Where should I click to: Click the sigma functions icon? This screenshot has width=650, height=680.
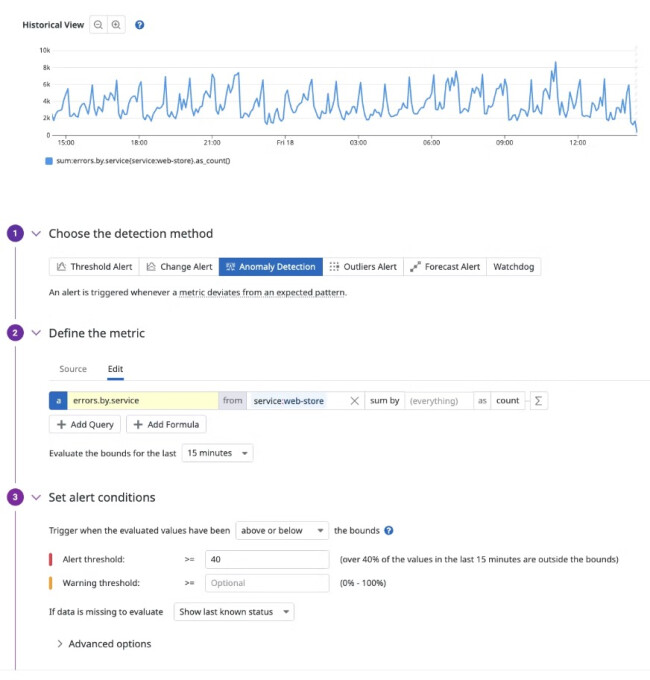(x=538, y=401)
